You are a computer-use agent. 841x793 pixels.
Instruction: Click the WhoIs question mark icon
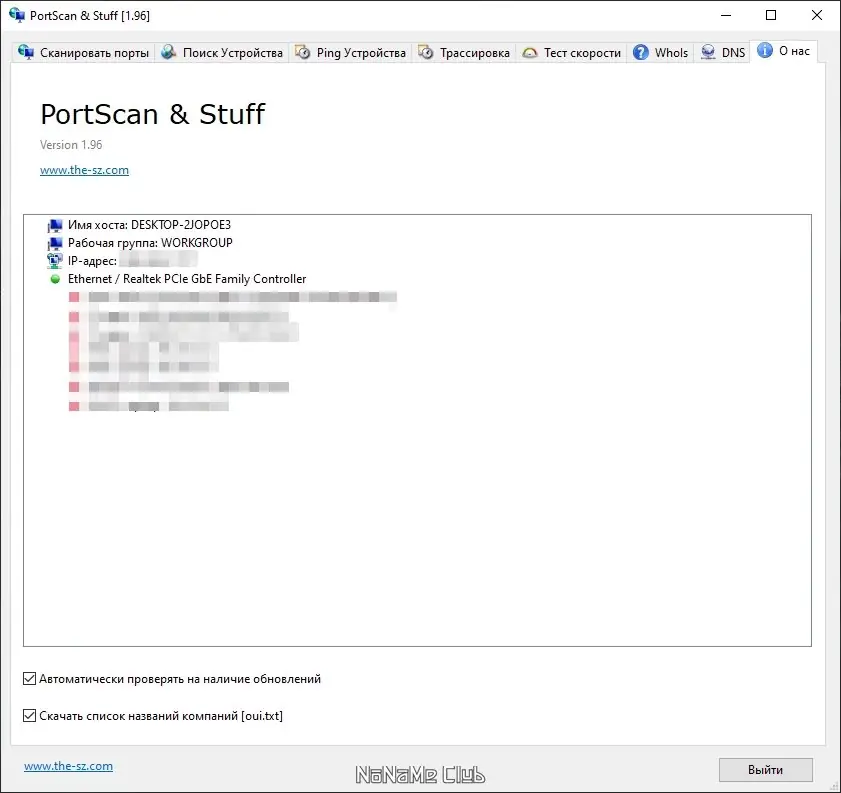641,52
